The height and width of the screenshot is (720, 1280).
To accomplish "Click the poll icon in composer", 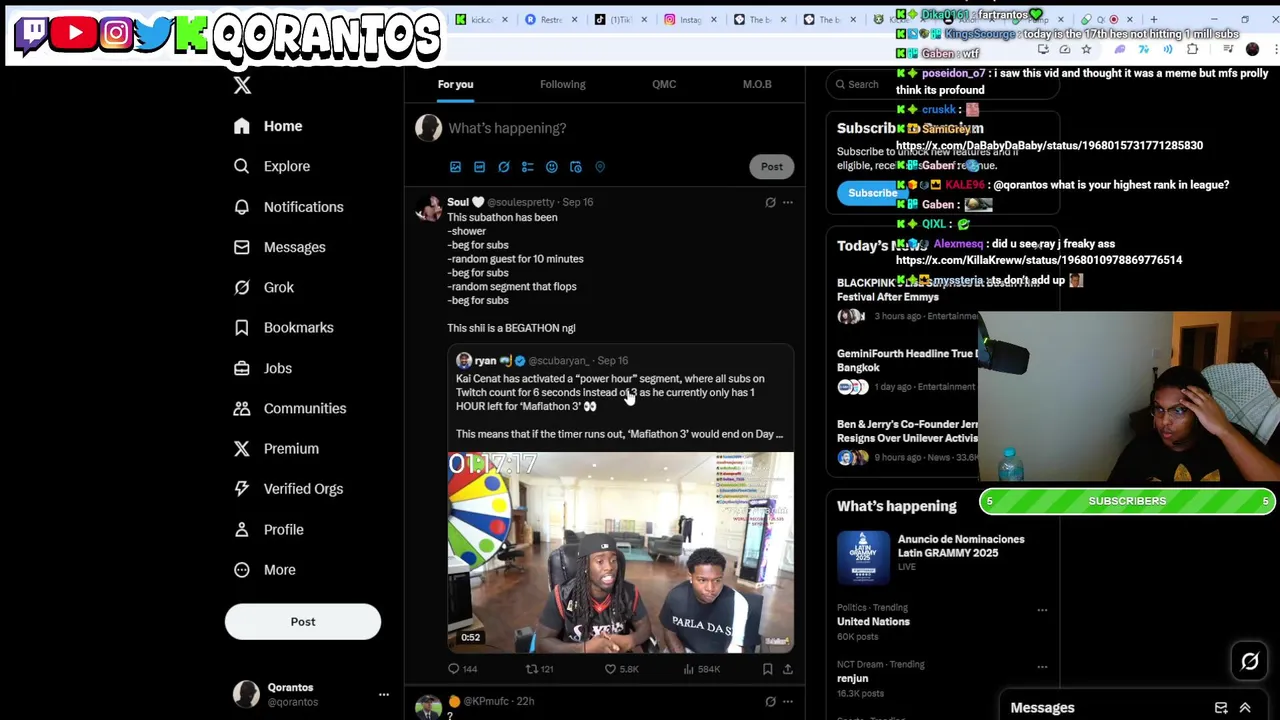I will point(527,167).
